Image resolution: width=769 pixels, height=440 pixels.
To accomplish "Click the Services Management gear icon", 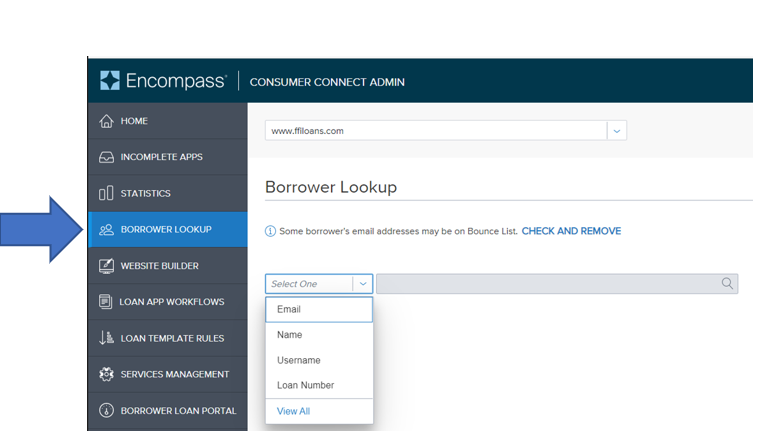I will pyautogui.click(x=106, y=374).
